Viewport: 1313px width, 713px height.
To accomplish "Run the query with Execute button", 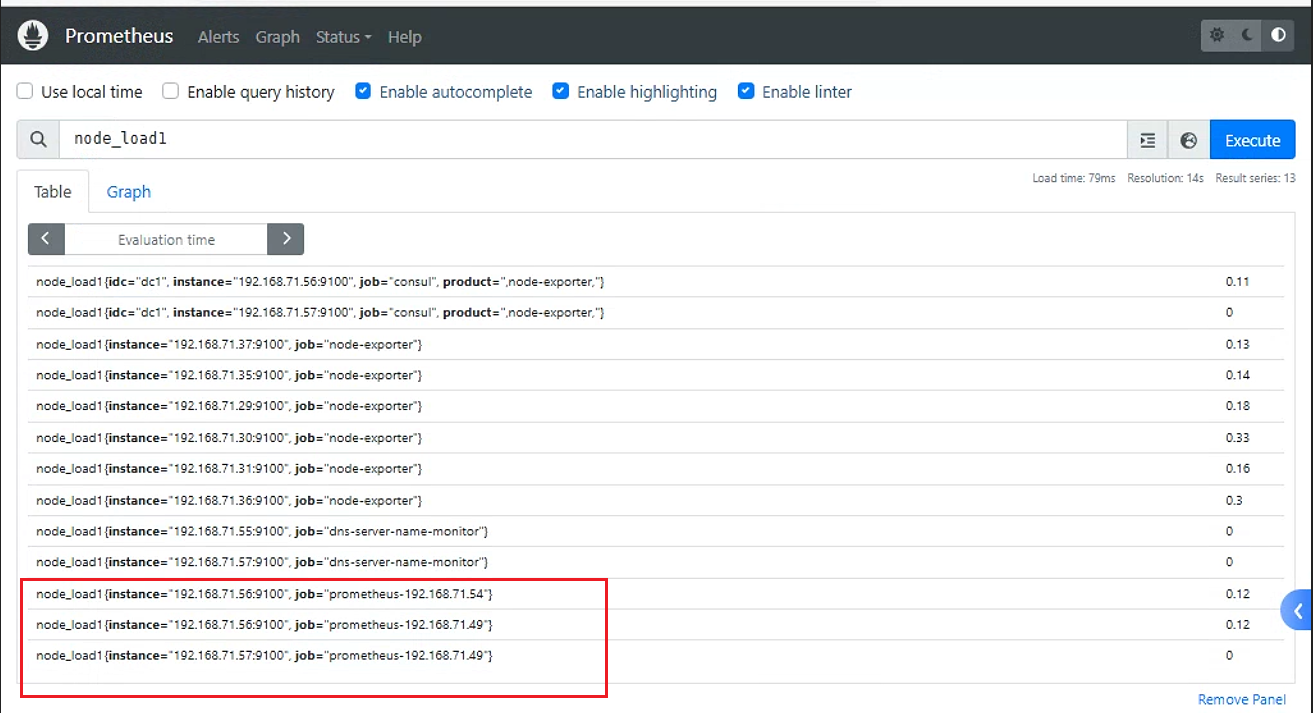I will (x=1253, y=140).
